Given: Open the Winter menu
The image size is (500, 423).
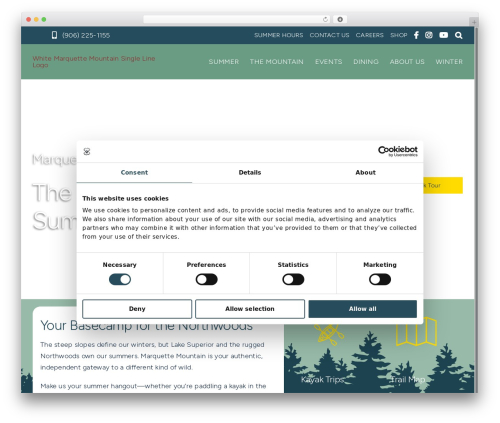Looking at the screenshot, I should point(449,62).
